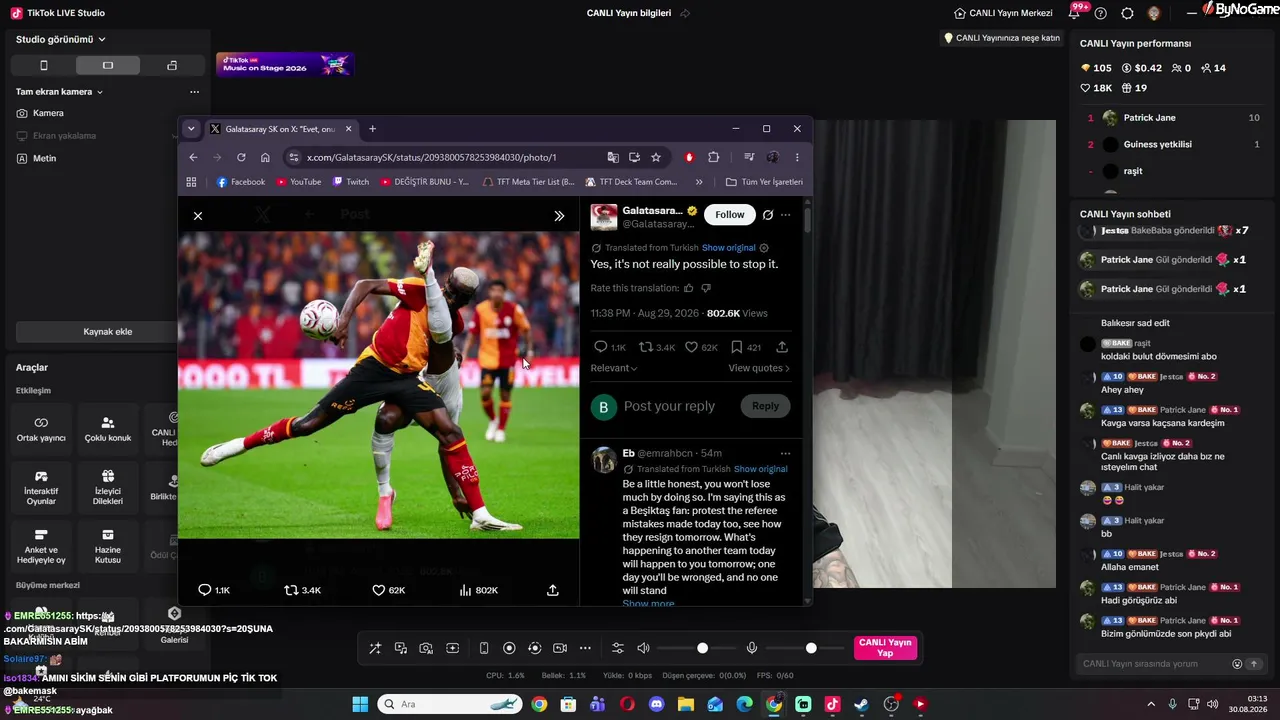Screen dimensions: 1280x720
Task: Follow the Galatasaray account
Action: click(730, 214)
